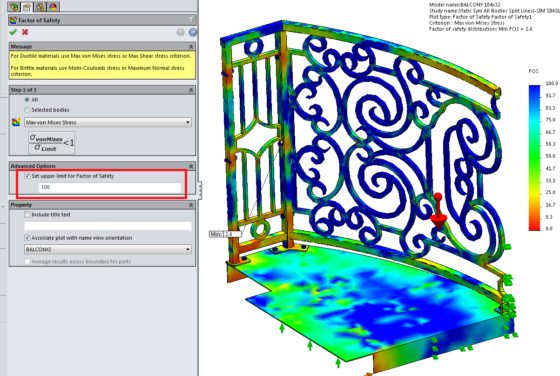560x376 pixels.
Task: Accept with the green checkmark
Action: (13, 32)
